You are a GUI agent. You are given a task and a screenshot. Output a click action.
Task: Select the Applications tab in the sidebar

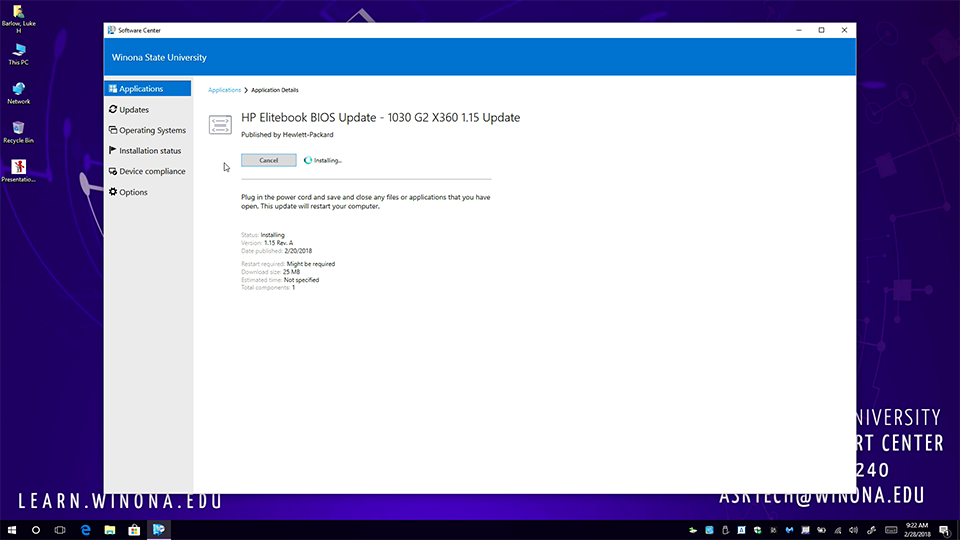point(141,89)
